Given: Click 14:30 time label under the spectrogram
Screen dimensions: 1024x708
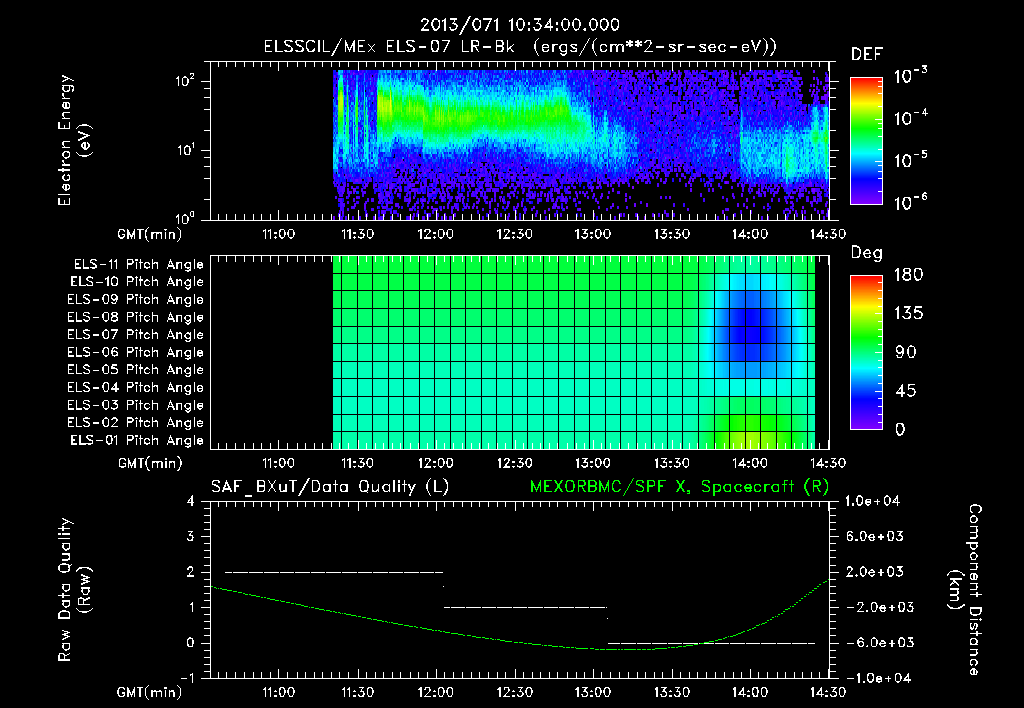Looking at the screenshot, I should [x=828, y=234].
